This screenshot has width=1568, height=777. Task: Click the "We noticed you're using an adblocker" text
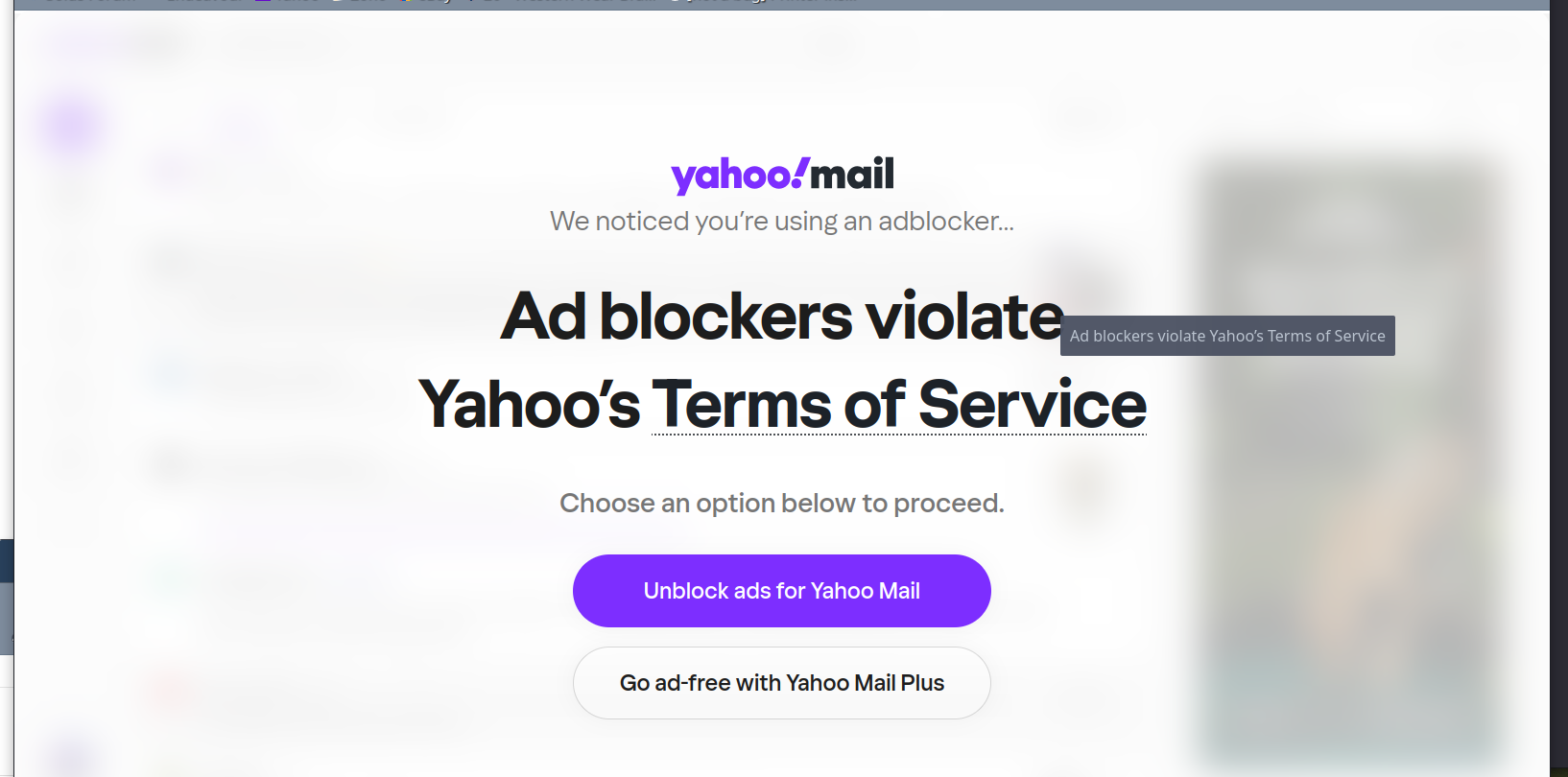[x=781, y=222]
